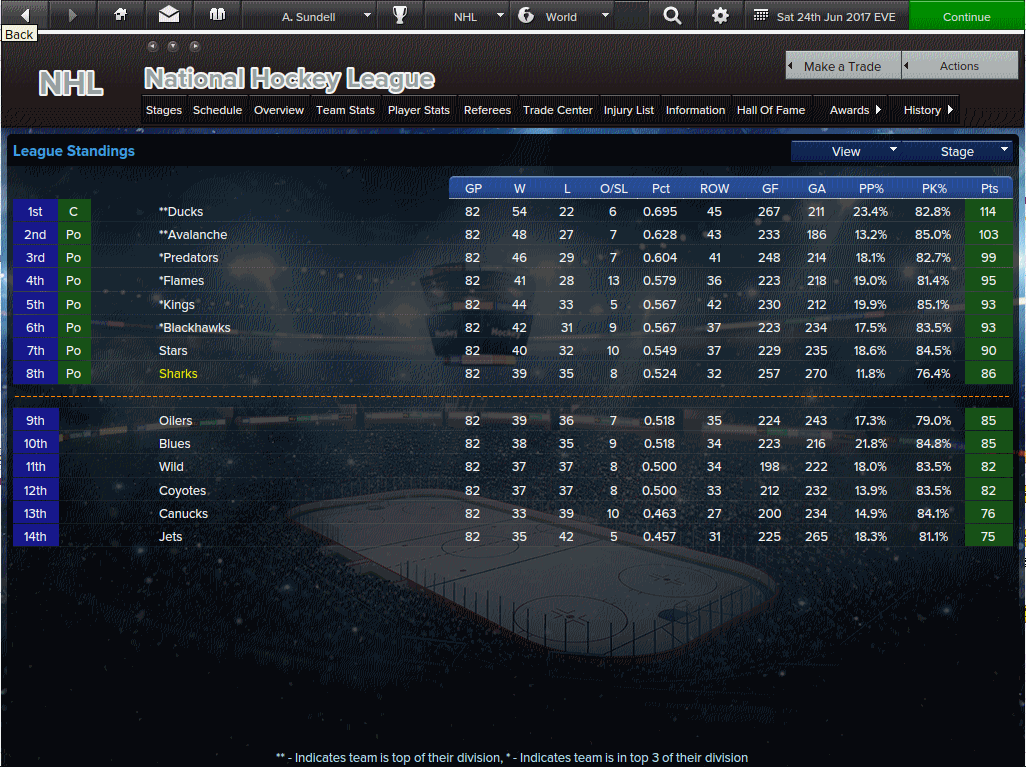Sort by the O/SL column header
This screenshot has height=767, width=1026.
(614, 188)
